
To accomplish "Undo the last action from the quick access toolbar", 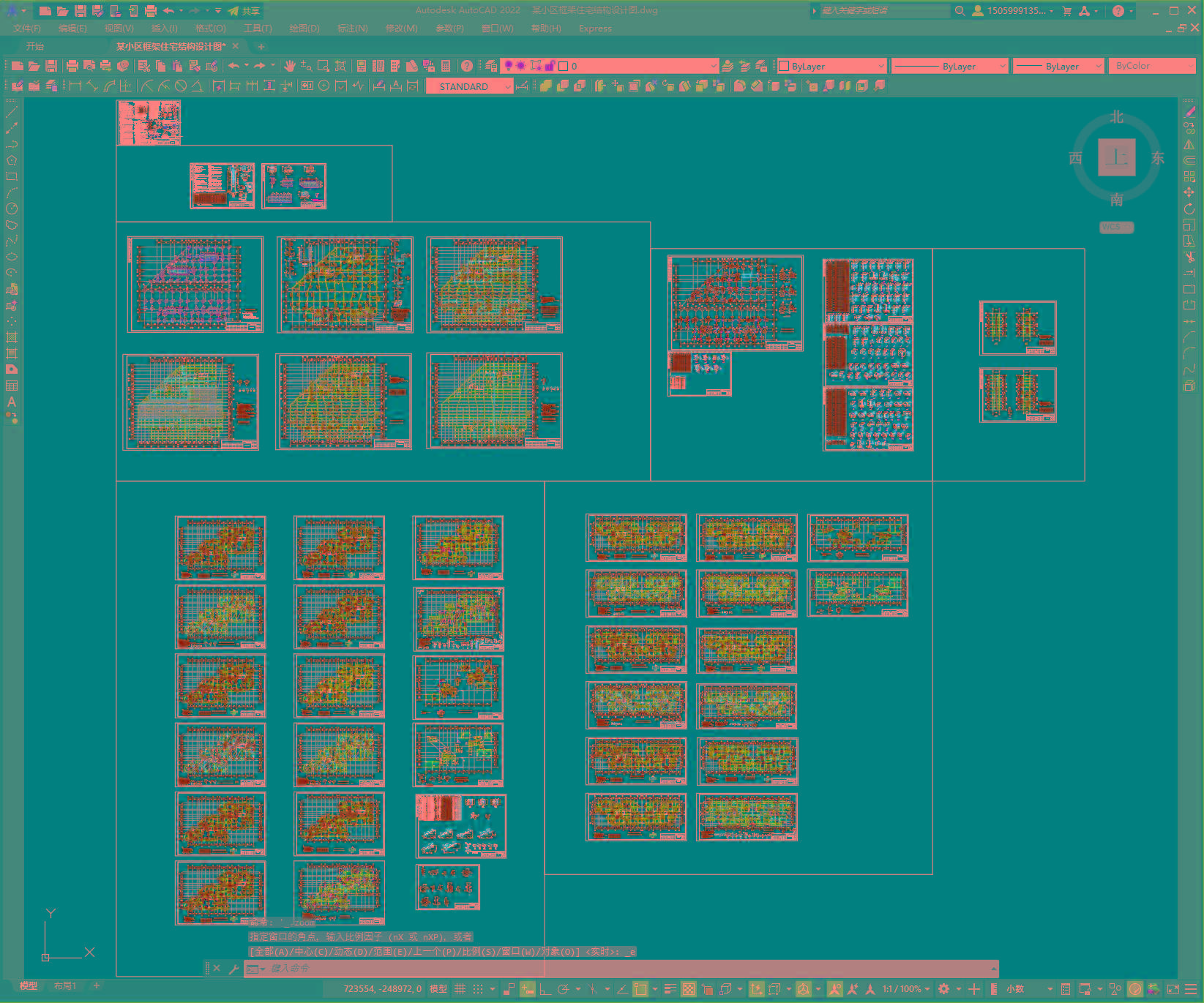I will 168,11.
